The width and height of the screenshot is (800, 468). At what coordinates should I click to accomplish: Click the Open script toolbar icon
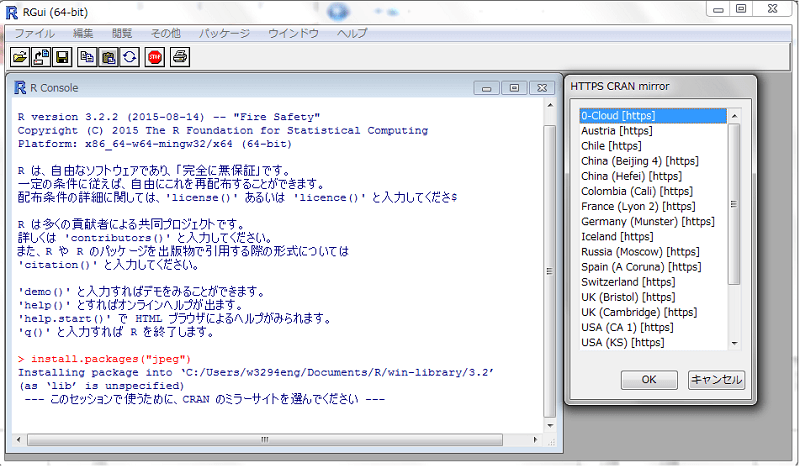pyautogui.click(x=20, y=57)
